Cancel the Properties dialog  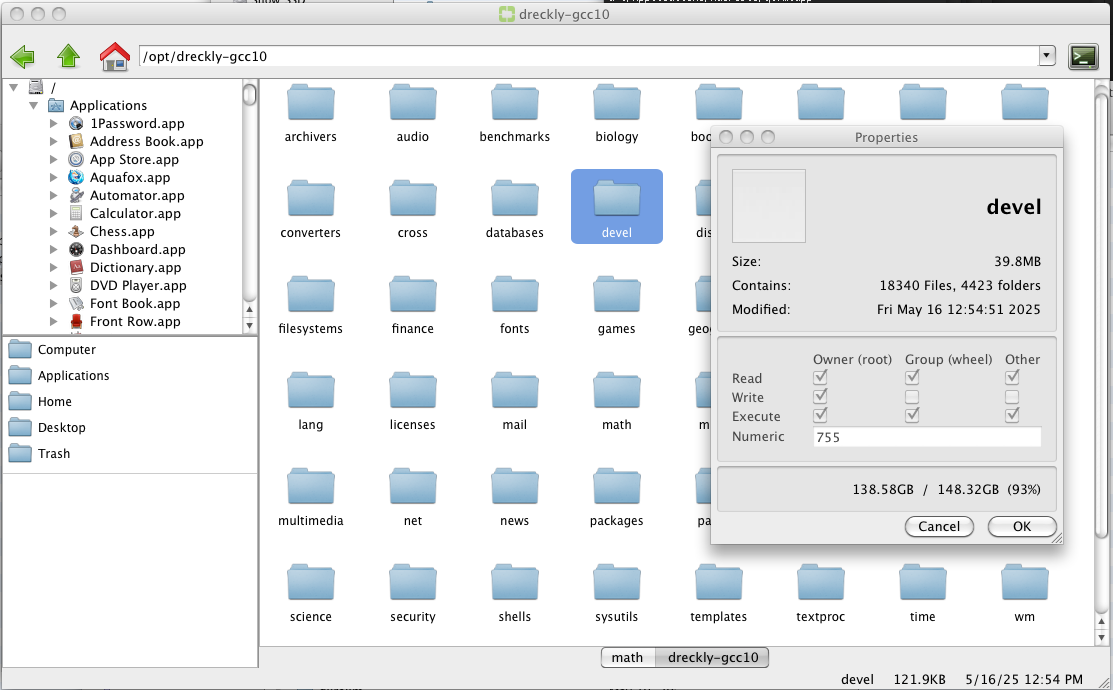[939, 526]
